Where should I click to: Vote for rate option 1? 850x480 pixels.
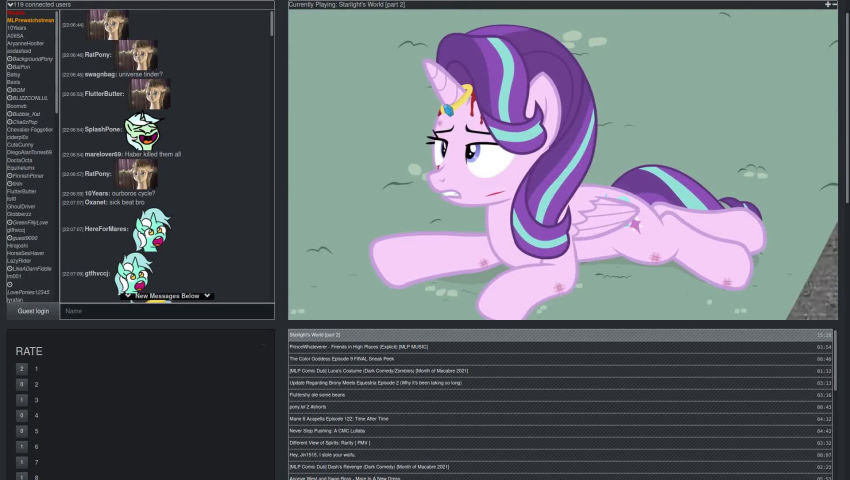pos(22,369)
